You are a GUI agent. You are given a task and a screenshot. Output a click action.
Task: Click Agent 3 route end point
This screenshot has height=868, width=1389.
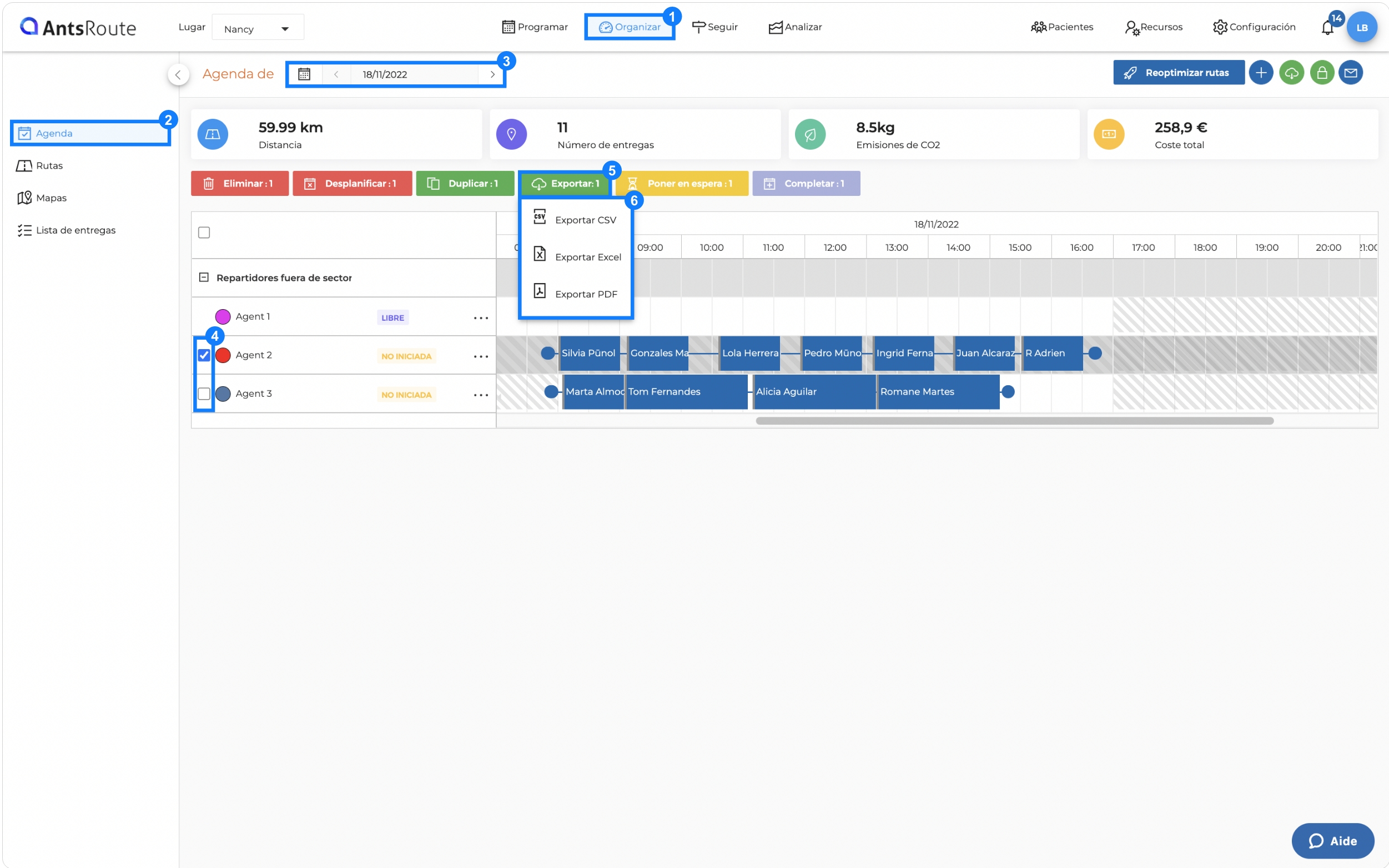pyautogui.click(x=1008, y=391)
